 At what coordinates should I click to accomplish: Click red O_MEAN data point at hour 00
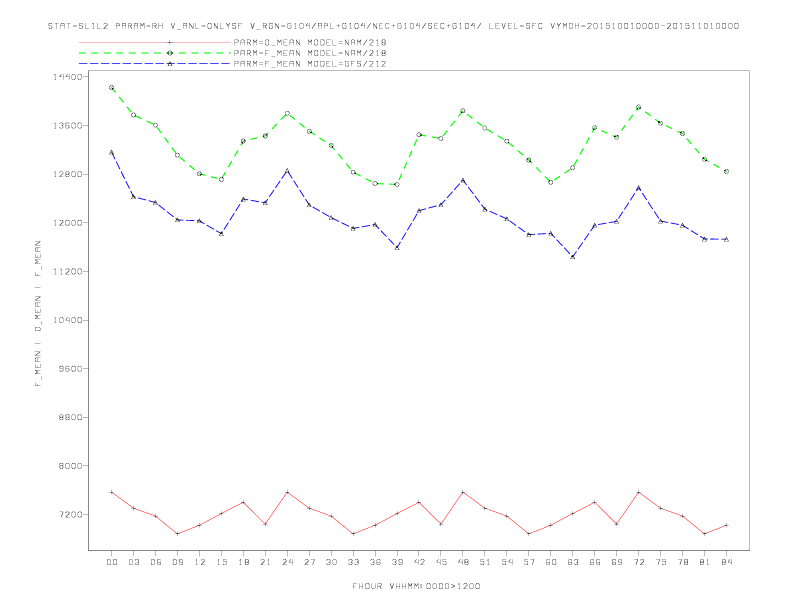(x=112, y=492)
